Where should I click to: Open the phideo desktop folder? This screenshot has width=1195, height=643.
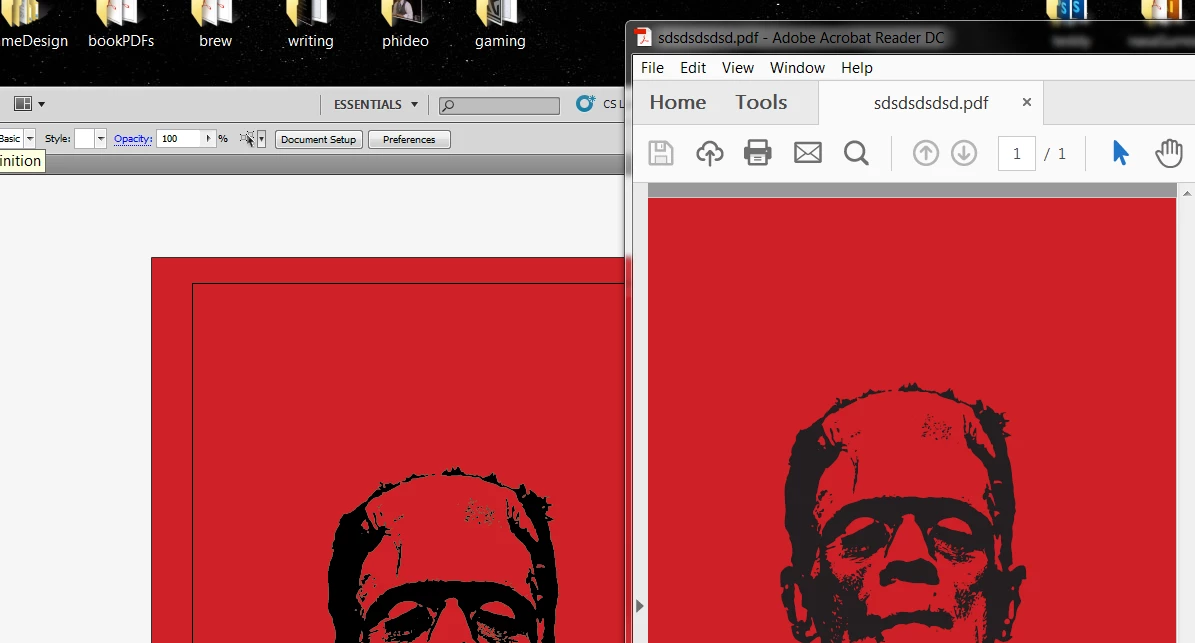[405, 25]
